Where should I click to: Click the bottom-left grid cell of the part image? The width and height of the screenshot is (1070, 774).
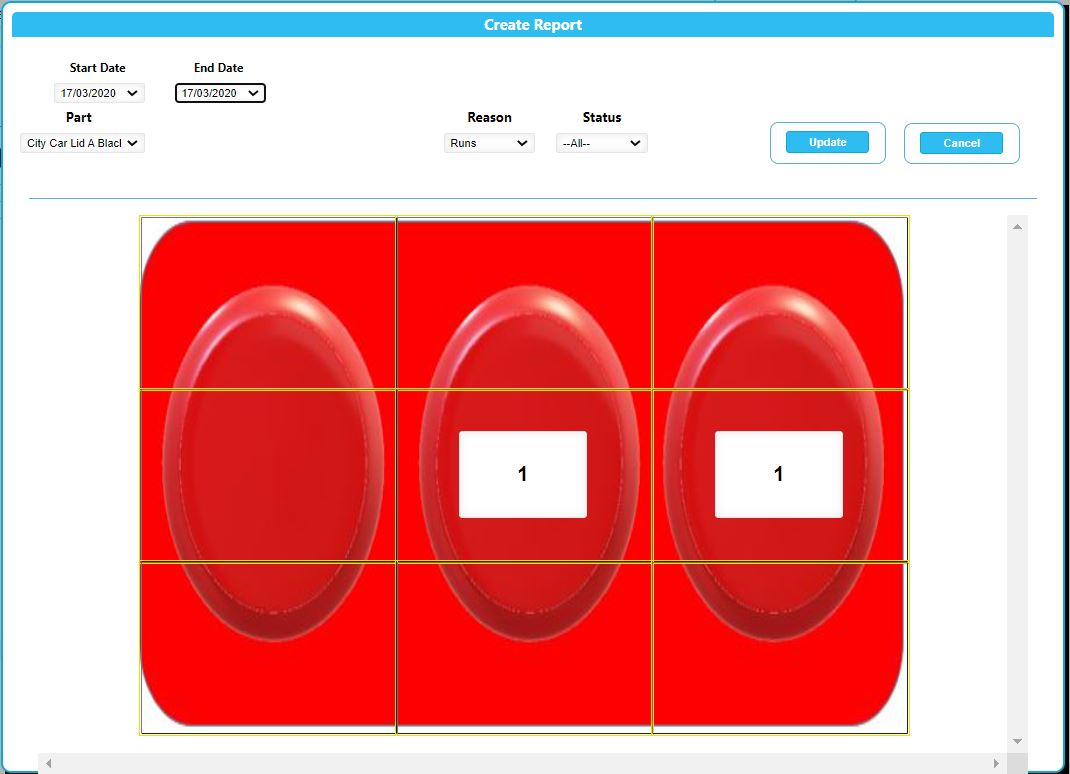[x=268, y=648]
